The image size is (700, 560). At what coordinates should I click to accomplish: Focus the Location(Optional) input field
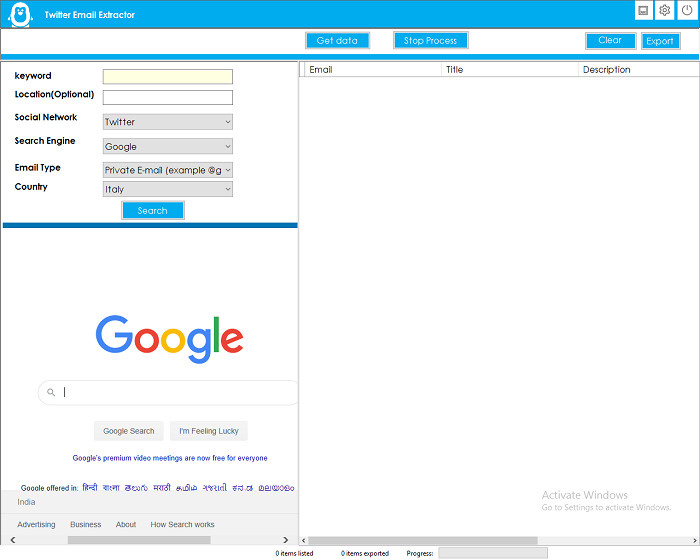[x=167, y=97]
